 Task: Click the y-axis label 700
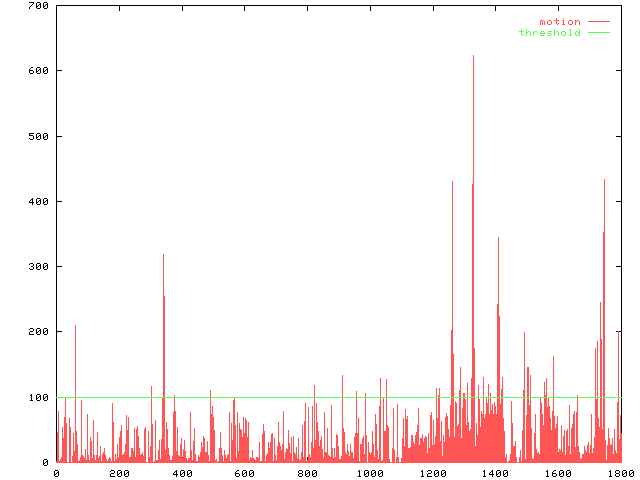point(39,6)
